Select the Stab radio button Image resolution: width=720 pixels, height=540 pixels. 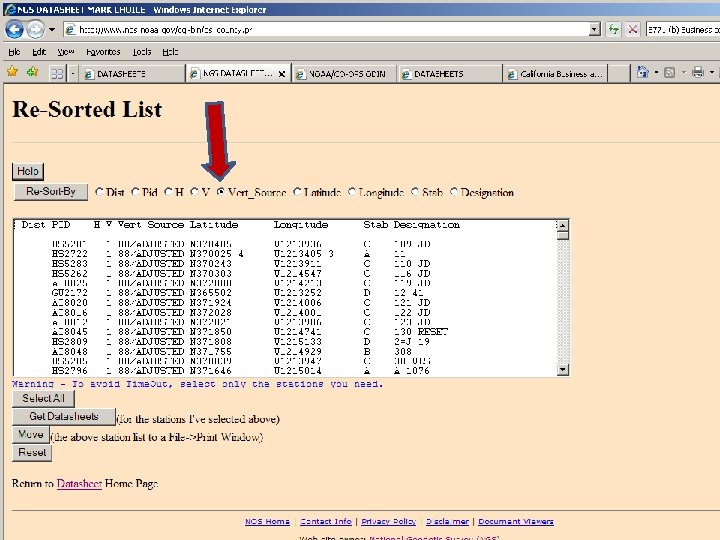coord(415,192)
